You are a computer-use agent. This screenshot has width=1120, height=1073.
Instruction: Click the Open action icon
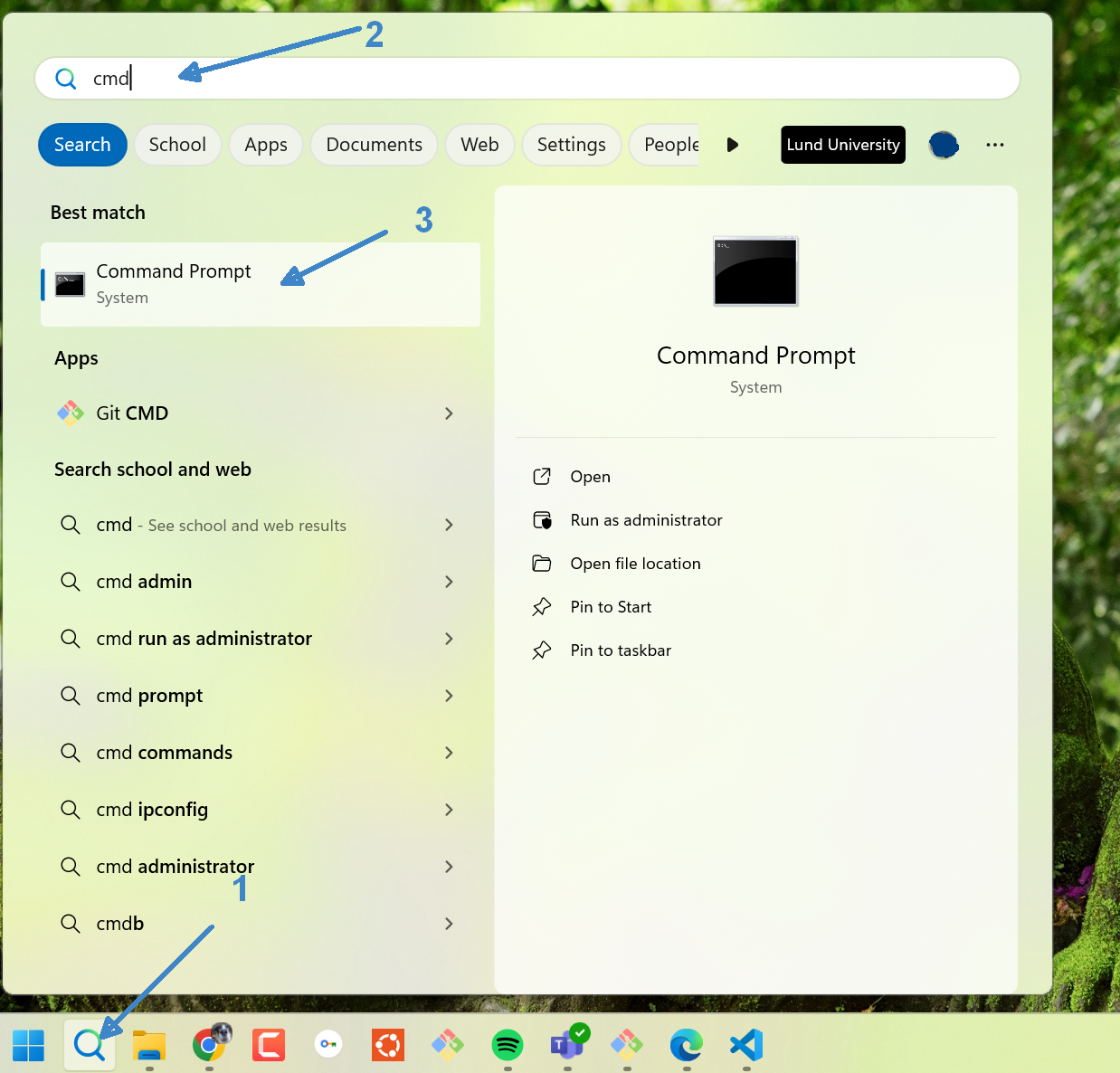(x=542, y=477)
